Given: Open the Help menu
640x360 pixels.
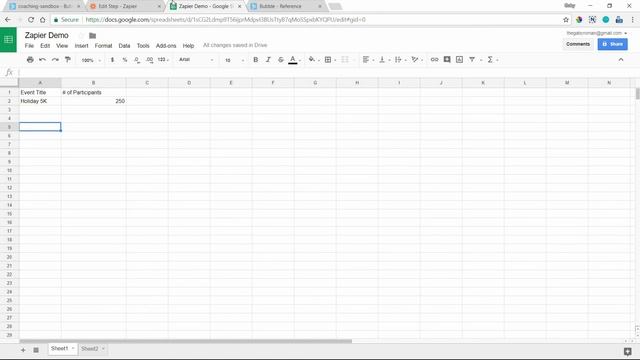Looking at the screenshot, I should (188, 46).
